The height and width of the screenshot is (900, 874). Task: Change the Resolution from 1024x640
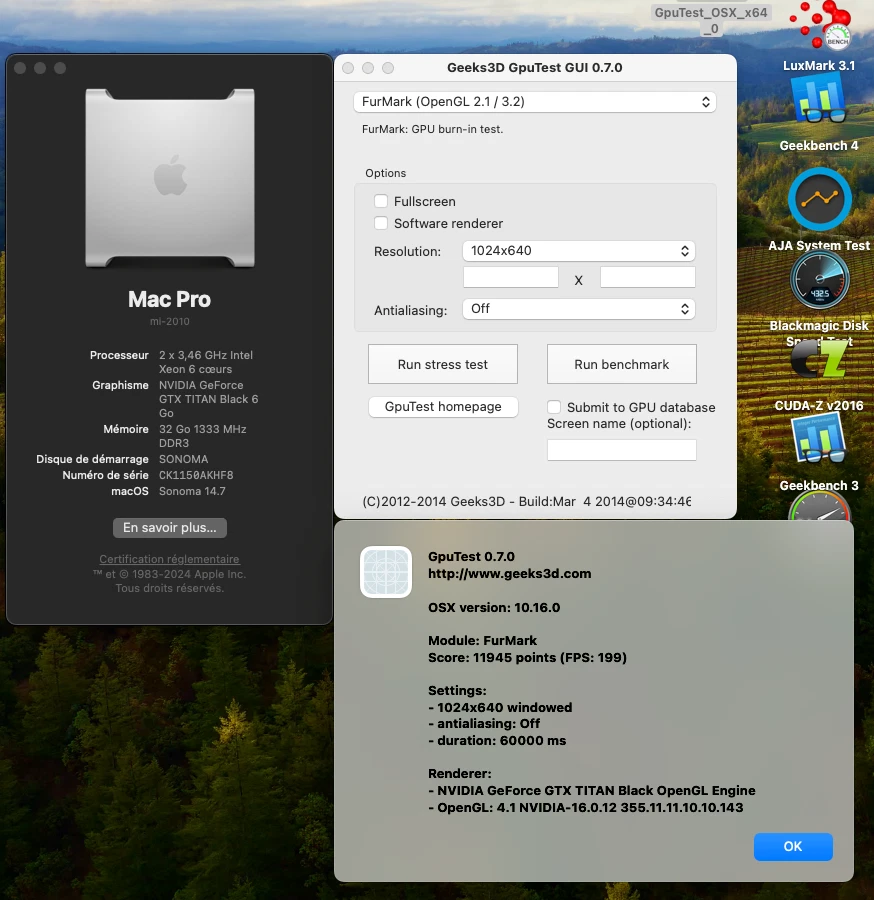(578, 251)
